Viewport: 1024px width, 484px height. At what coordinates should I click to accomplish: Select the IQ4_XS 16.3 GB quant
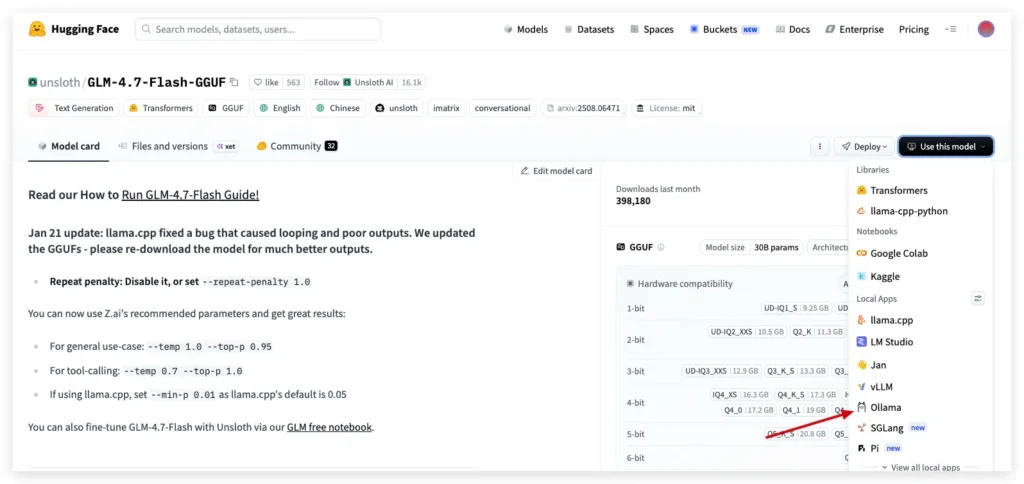click(x=741, y=395)
